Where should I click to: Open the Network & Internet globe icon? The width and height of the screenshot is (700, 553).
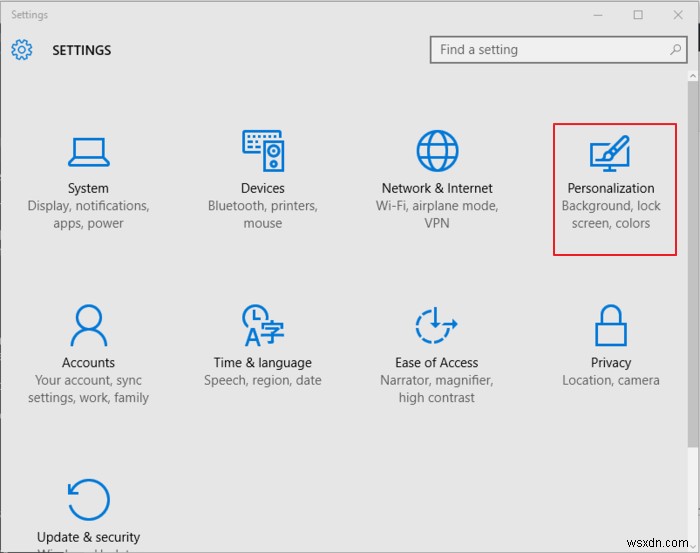[x=437, y=151]
